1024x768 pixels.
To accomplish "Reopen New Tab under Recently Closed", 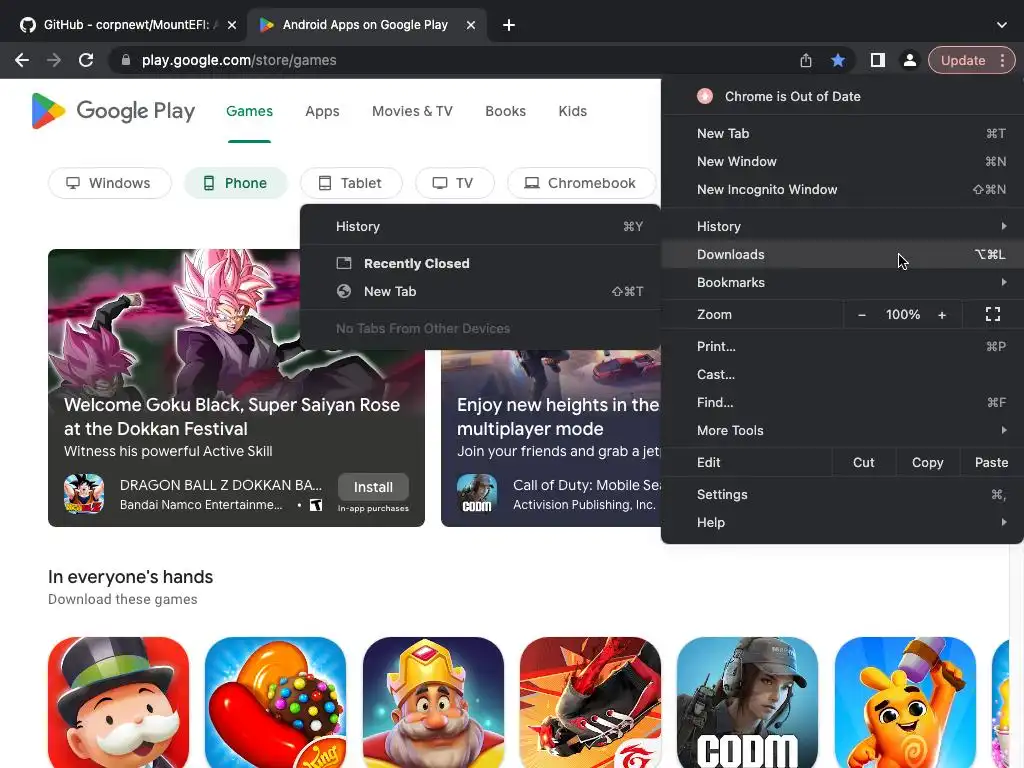I will point(480,291).
